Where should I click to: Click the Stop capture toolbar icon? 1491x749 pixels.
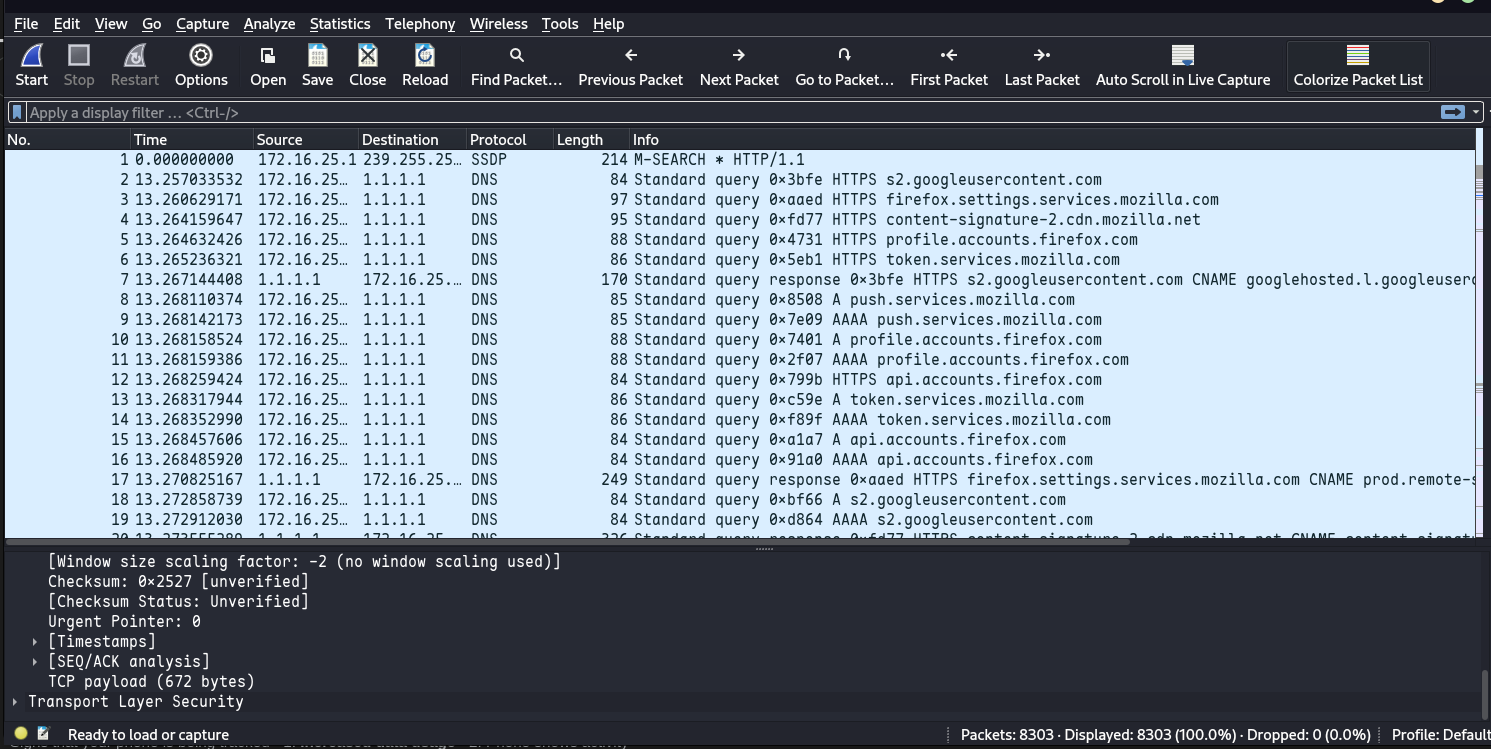79,65
